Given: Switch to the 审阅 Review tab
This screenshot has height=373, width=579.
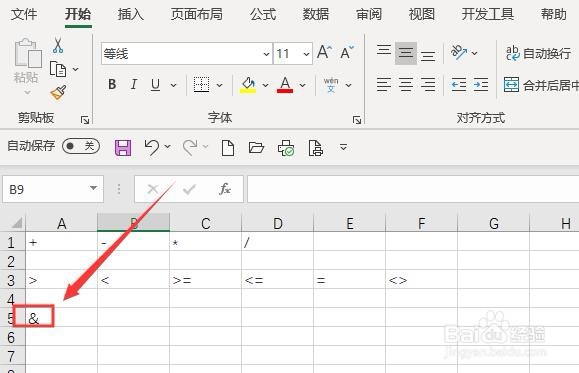Looking at the screenshot, I should pyautogui.click(x=369, y=14).
